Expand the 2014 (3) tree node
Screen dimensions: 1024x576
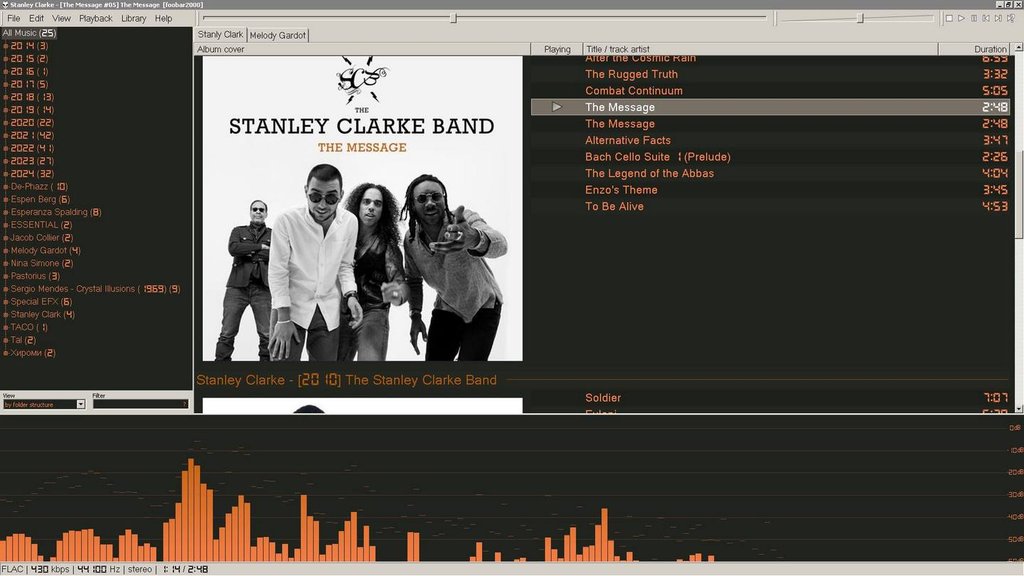click(x=6, y=46)
